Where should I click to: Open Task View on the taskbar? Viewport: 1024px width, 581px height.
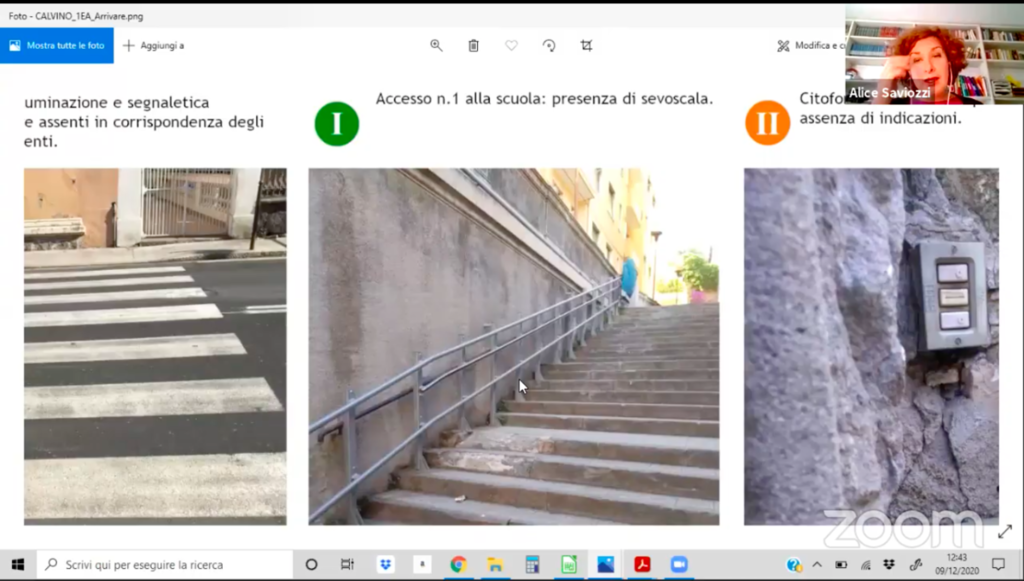347,564
